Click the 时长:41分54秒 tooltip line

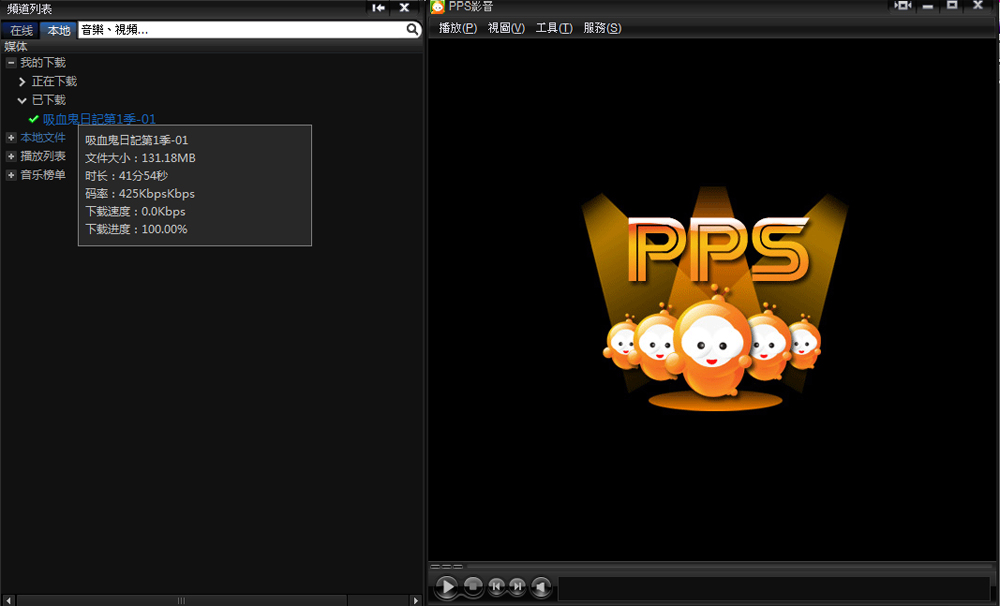click(126, 176)
